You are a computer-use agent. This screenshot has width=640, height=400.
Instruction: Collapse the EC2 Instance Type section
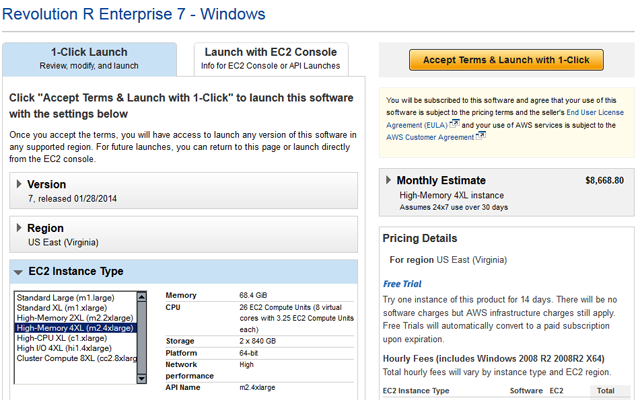[18, 272]
